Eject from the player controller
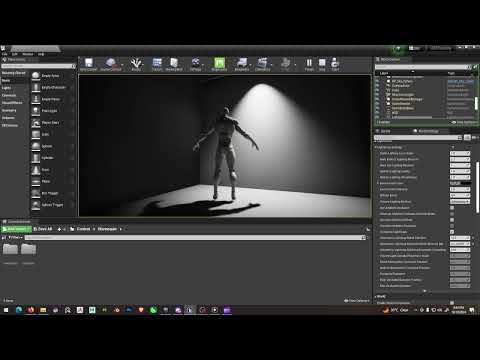Image resolution: width=480 pixels, height=360 pixels. [335, 63]
